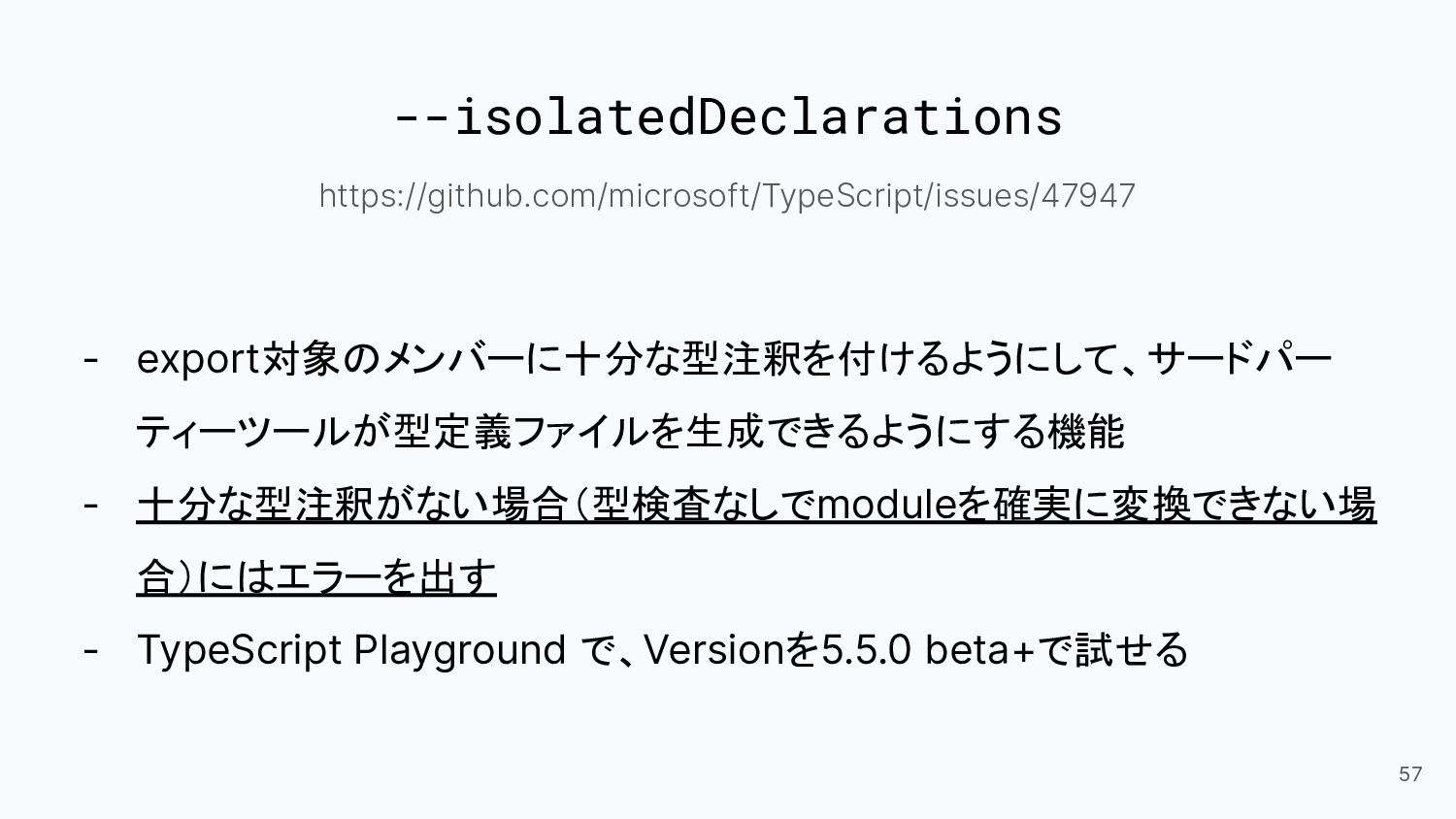This screenshot has height=819, width=1456.
Task: Open the GitHub TypeScript issues link
Action: coord(727,196)
